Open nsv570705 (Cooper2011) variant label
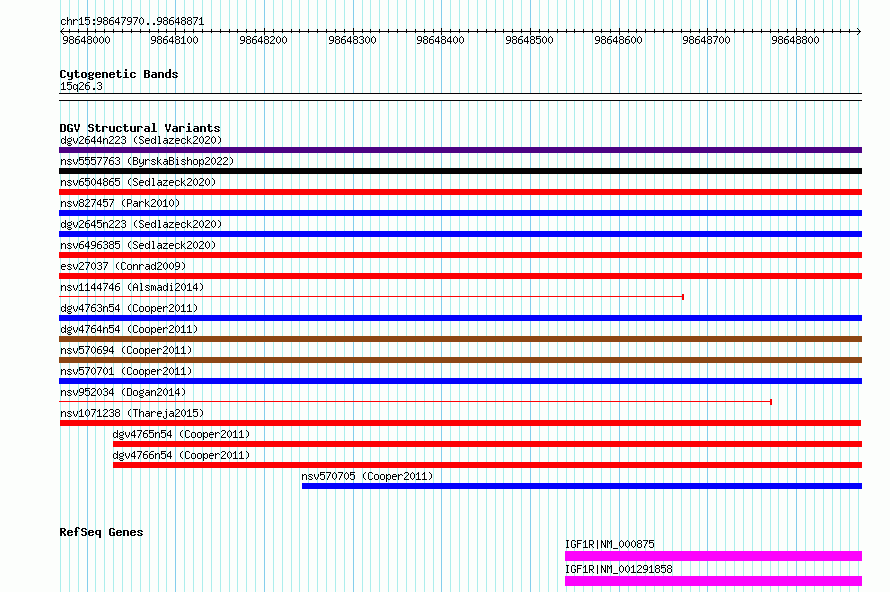Image resolution: width=890 pixels, height=592 pixels. pos(367,476)
